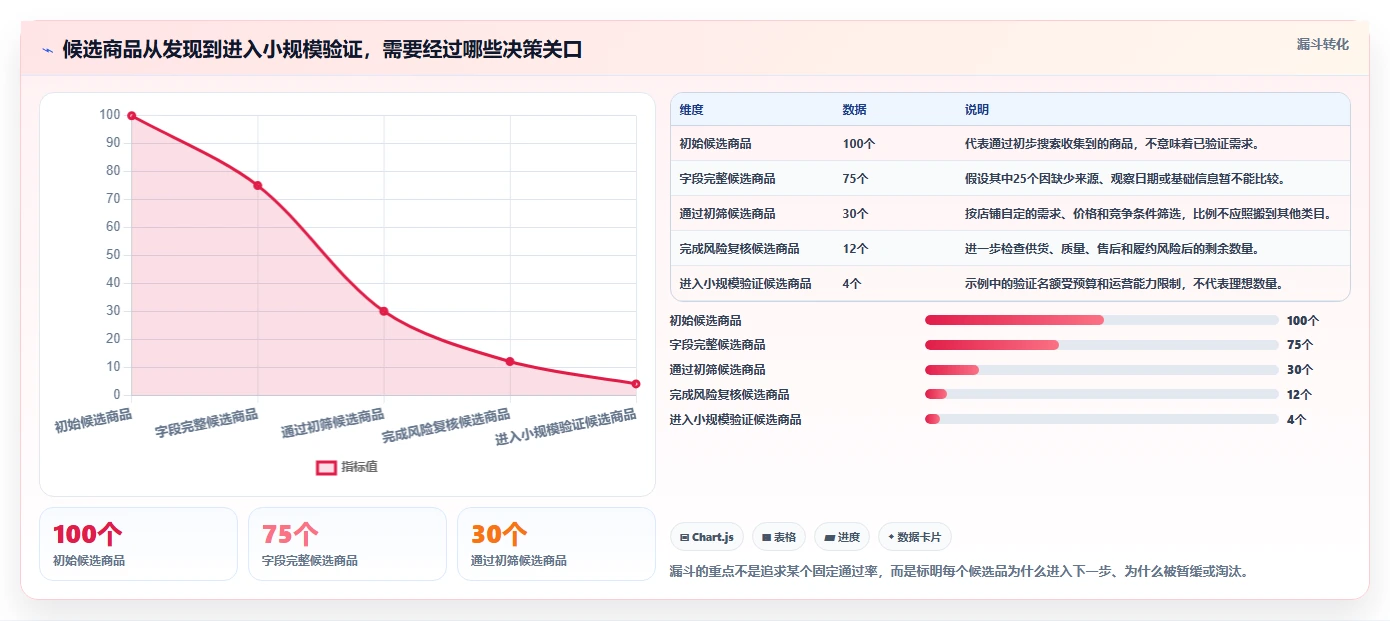This screenshot has height=621, width=1390.
Task: Click the 完成风险复核候选商品 x-axis label on the chart
Action: tap(446, 427)
